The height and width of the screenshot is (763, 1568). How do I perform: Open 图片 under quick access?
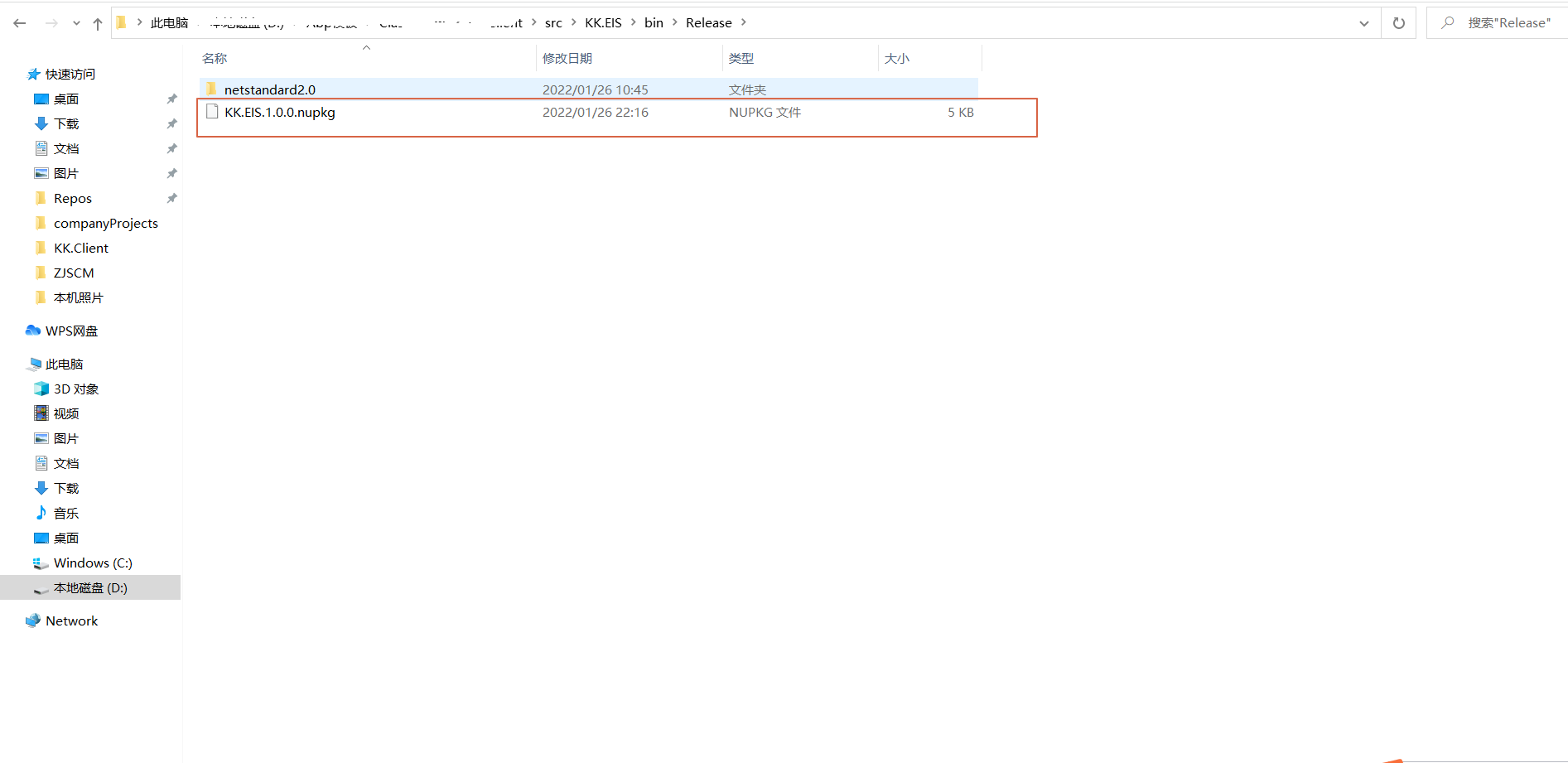click(66, 174)
